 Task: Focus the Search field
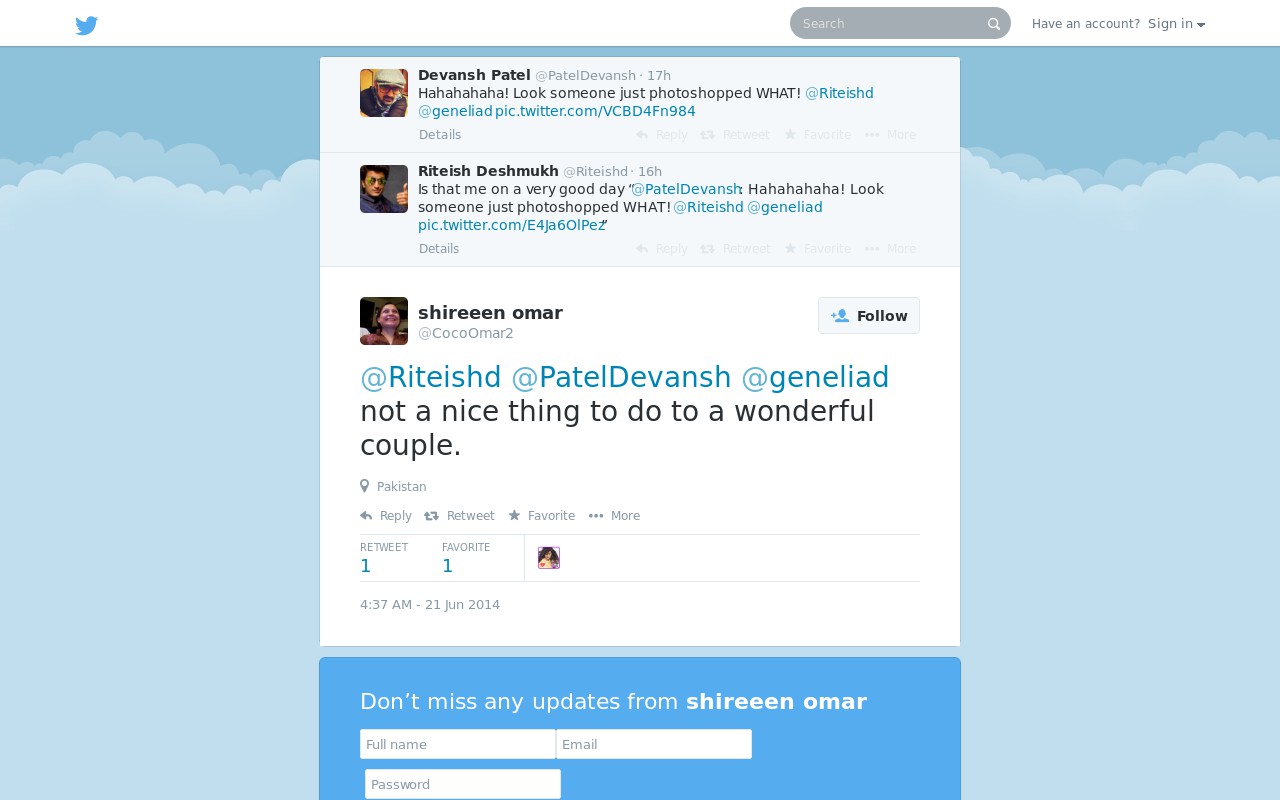[890, 23]
